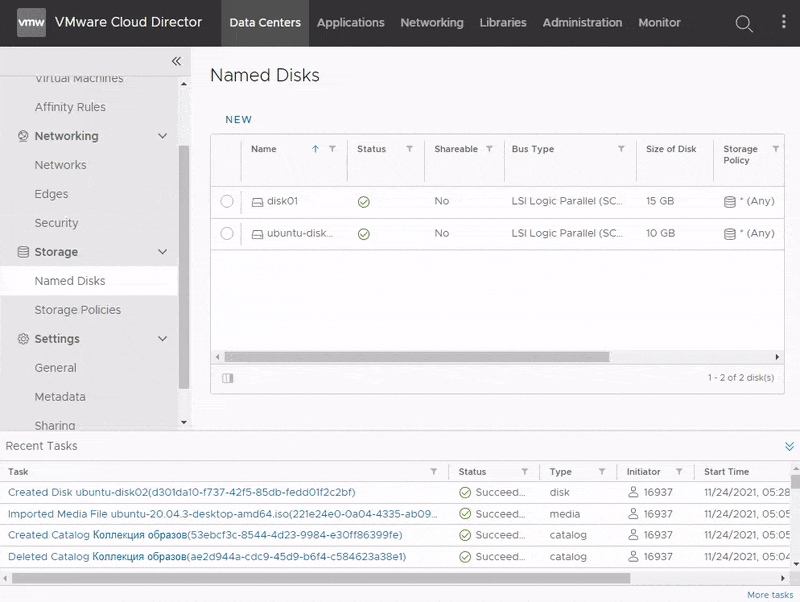Open the Administration tab
Screen dimensions: 800x602
coord(582,23)
